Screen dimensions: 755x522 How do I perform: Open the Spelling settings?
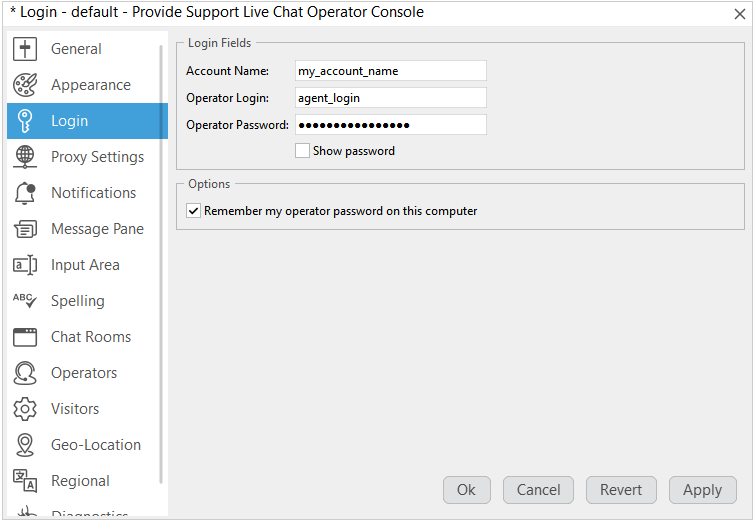[x=87, y=301]
